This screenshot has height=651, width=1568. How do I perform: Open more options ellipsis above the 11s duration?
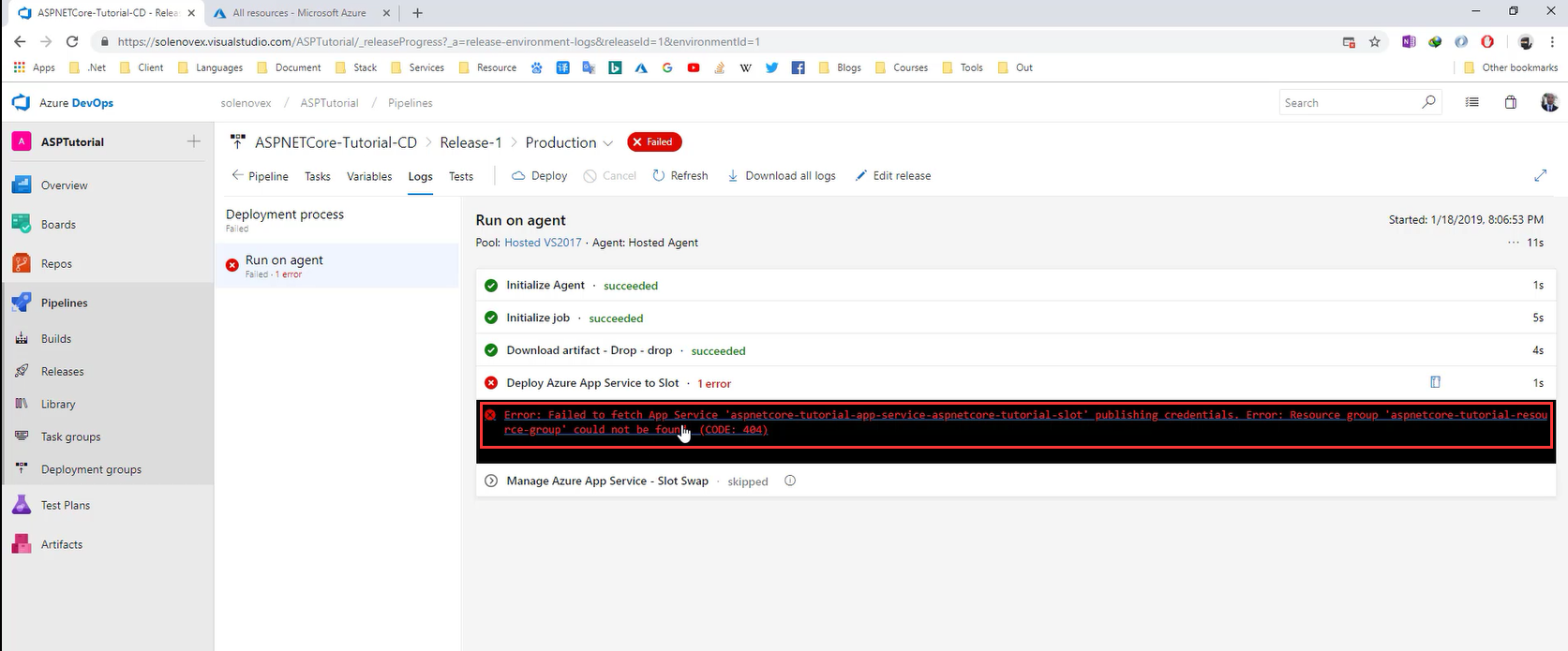tap(1514, 243)
